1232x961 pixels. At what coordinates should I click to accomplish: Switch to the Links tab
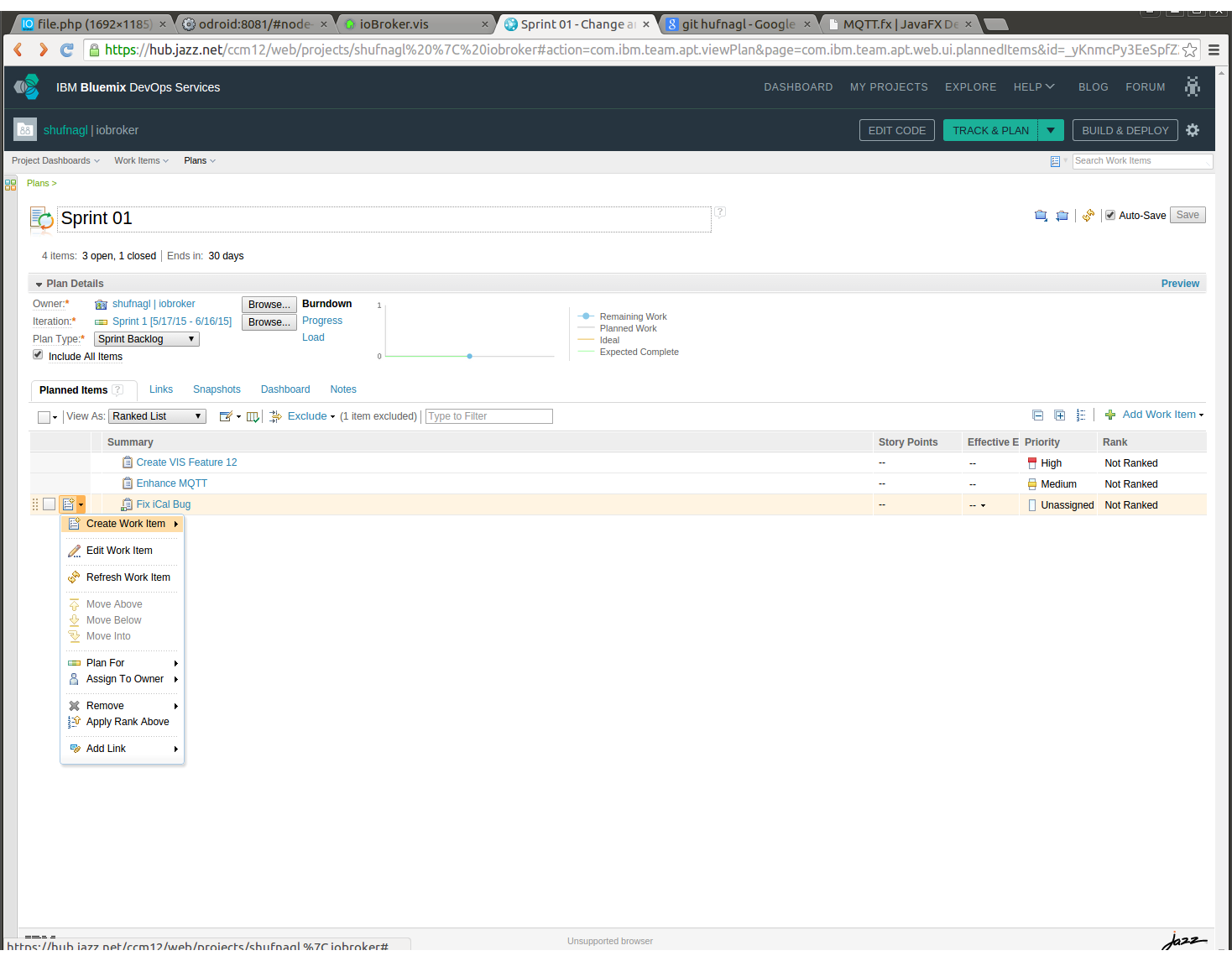tap(161, 389)
